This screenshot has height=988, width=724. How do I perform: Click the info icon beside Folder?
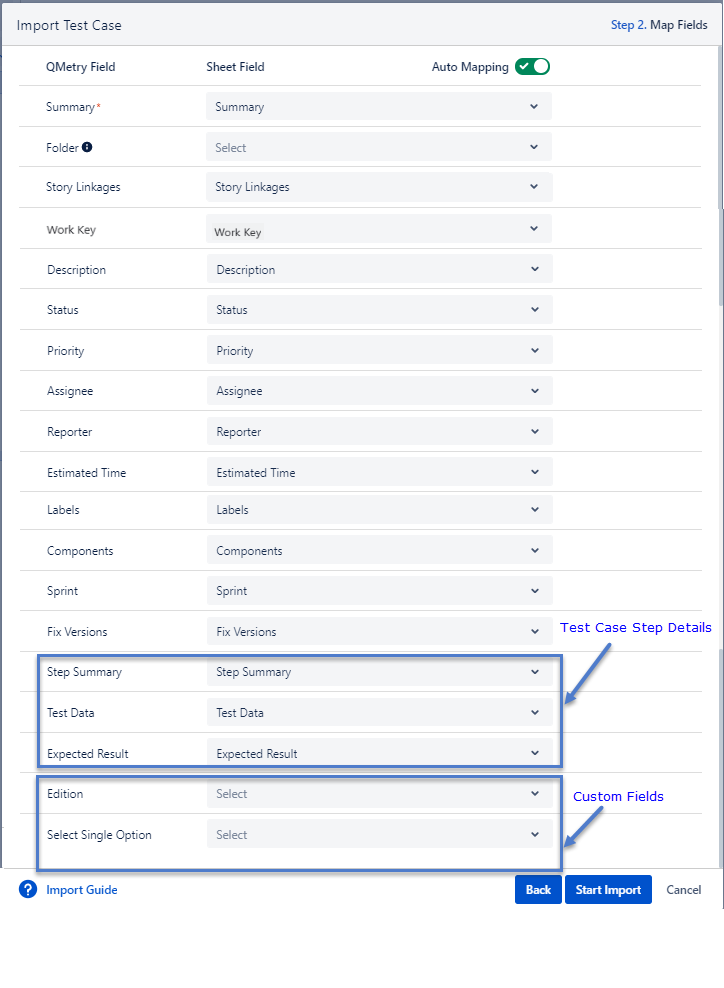pos(84,146)
